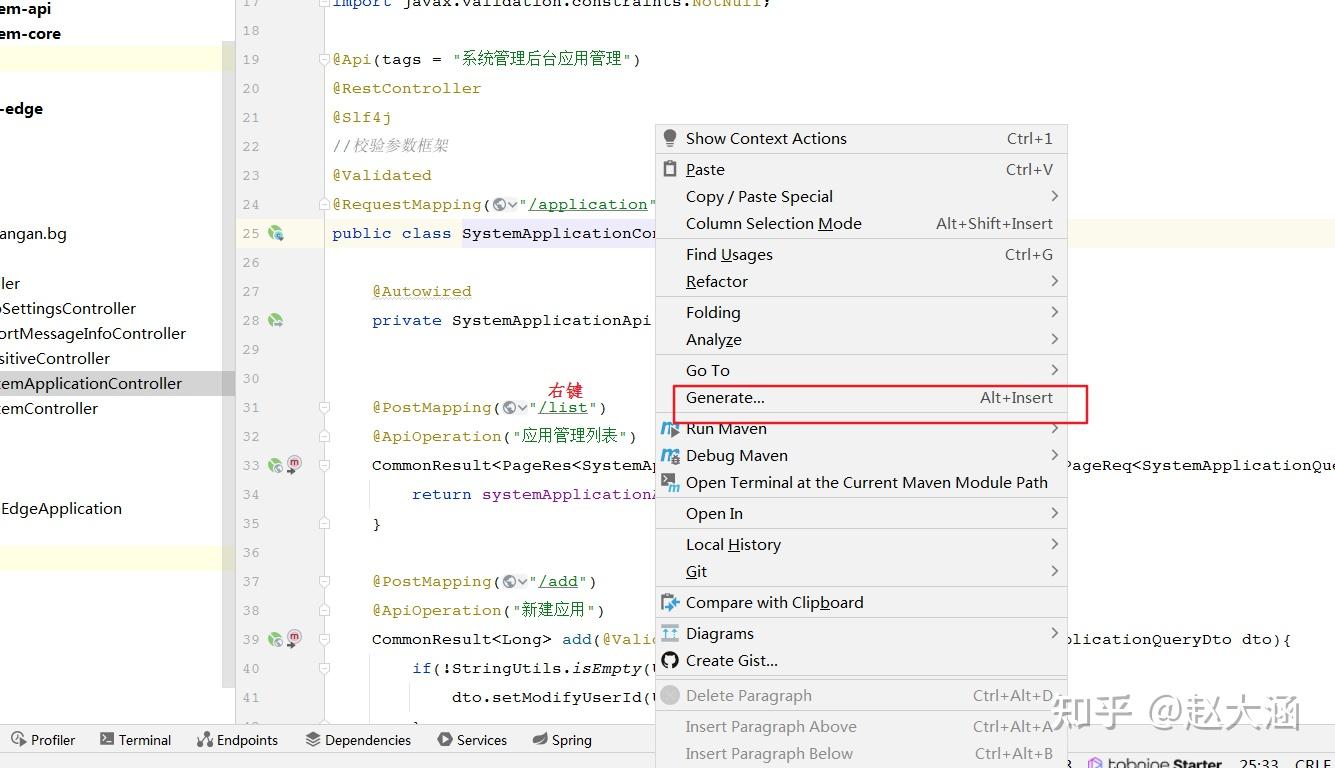The height and width of the screenshot is (768, 1335).
Task: Choose Generate... from context menu
Action: [861, 398]
